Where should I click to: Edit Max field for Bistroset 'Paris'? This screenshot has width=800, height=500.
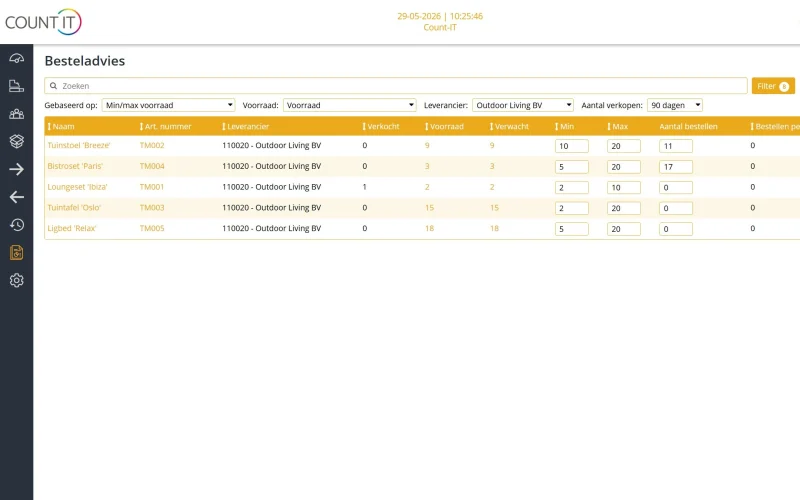623,167
